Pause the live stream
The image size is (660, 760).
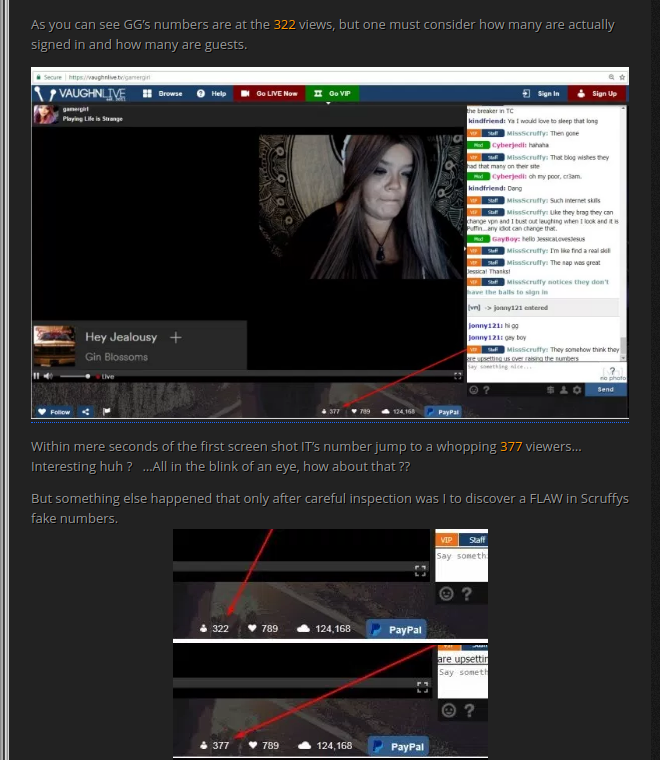[36, 376]
